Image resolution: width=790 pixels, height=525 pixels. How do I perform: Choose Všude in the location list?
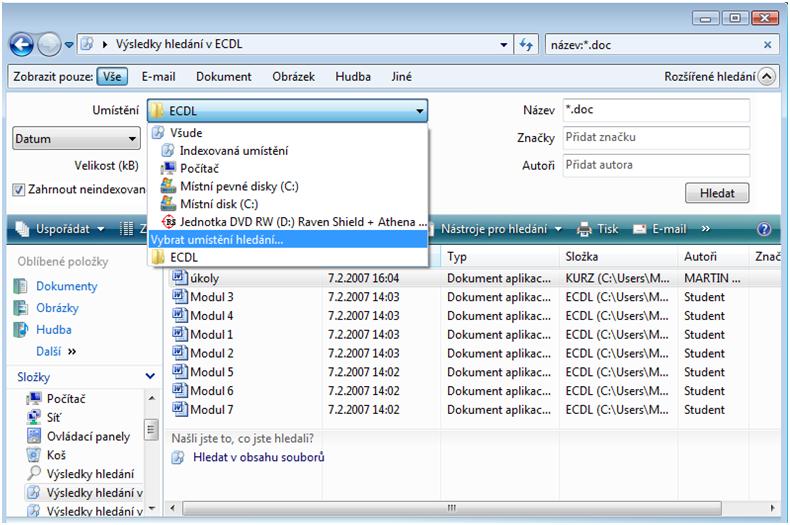tap(287, 133)
